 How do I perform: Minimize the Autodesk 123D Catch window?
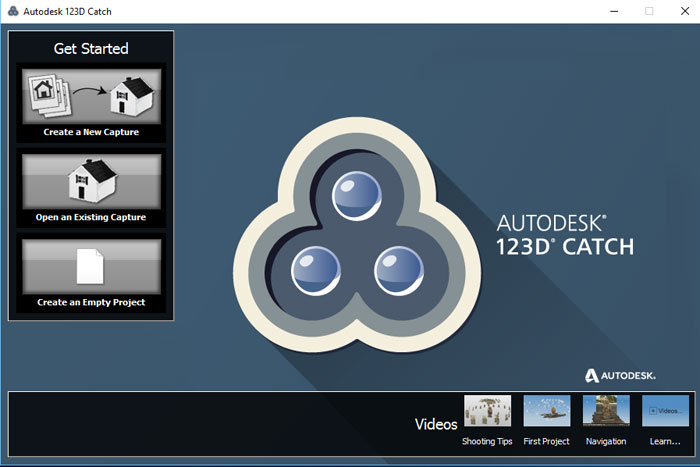614,11
